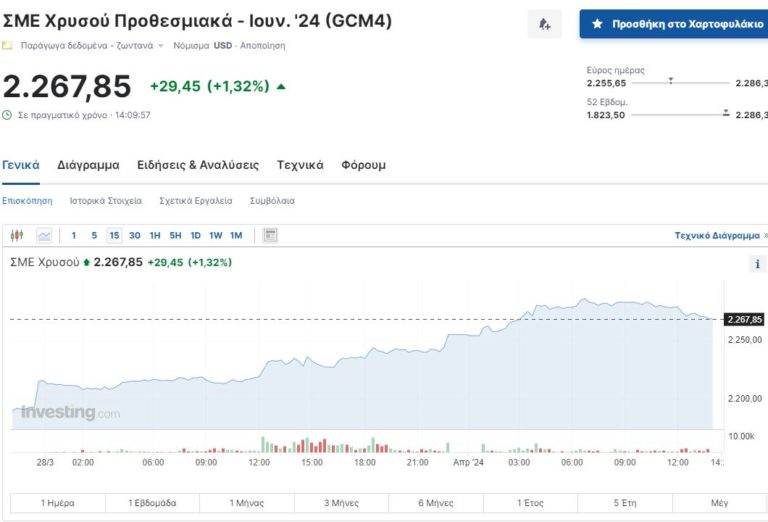The width and height of the screenshot is (768, 522).
Task: Open the Ιστορικά Στοιχεία link
Action: click(x=105, y=201)
